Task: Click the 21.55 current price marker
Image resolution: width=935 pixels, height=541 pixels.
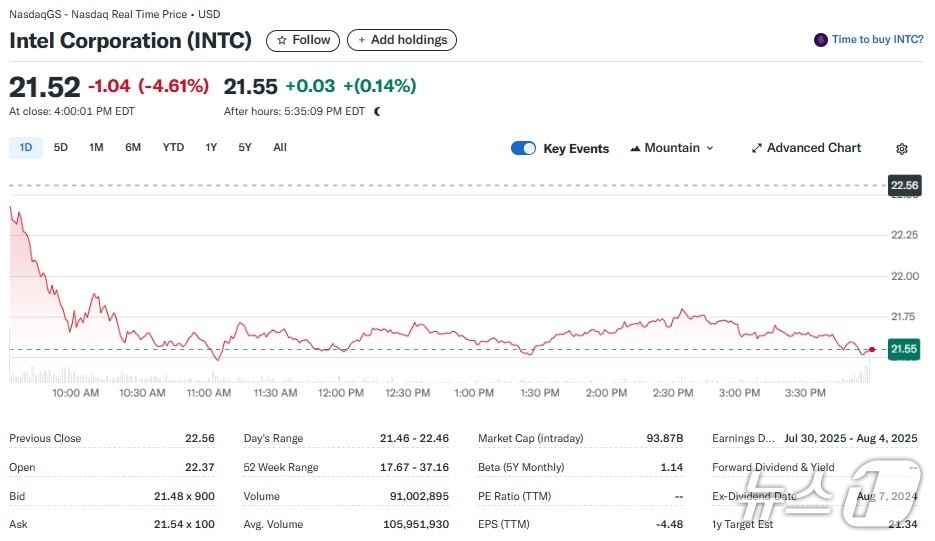Action: 904,349
